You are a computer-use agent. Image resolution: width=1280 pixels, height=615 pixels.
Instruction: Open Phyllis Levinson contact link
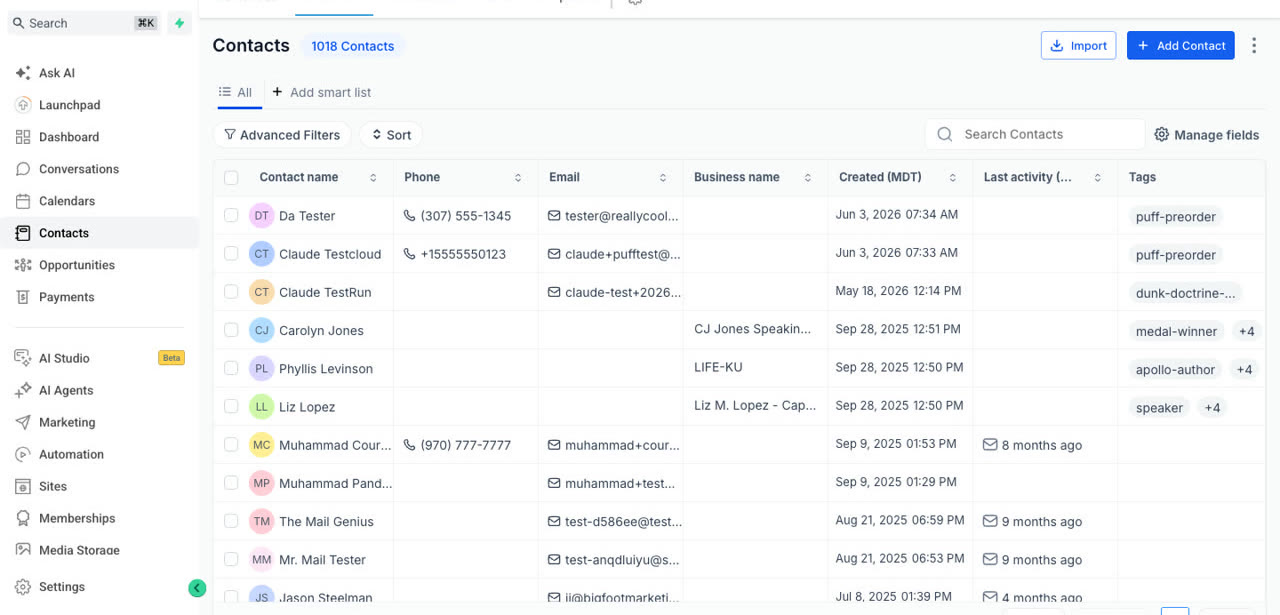(326, 369)
